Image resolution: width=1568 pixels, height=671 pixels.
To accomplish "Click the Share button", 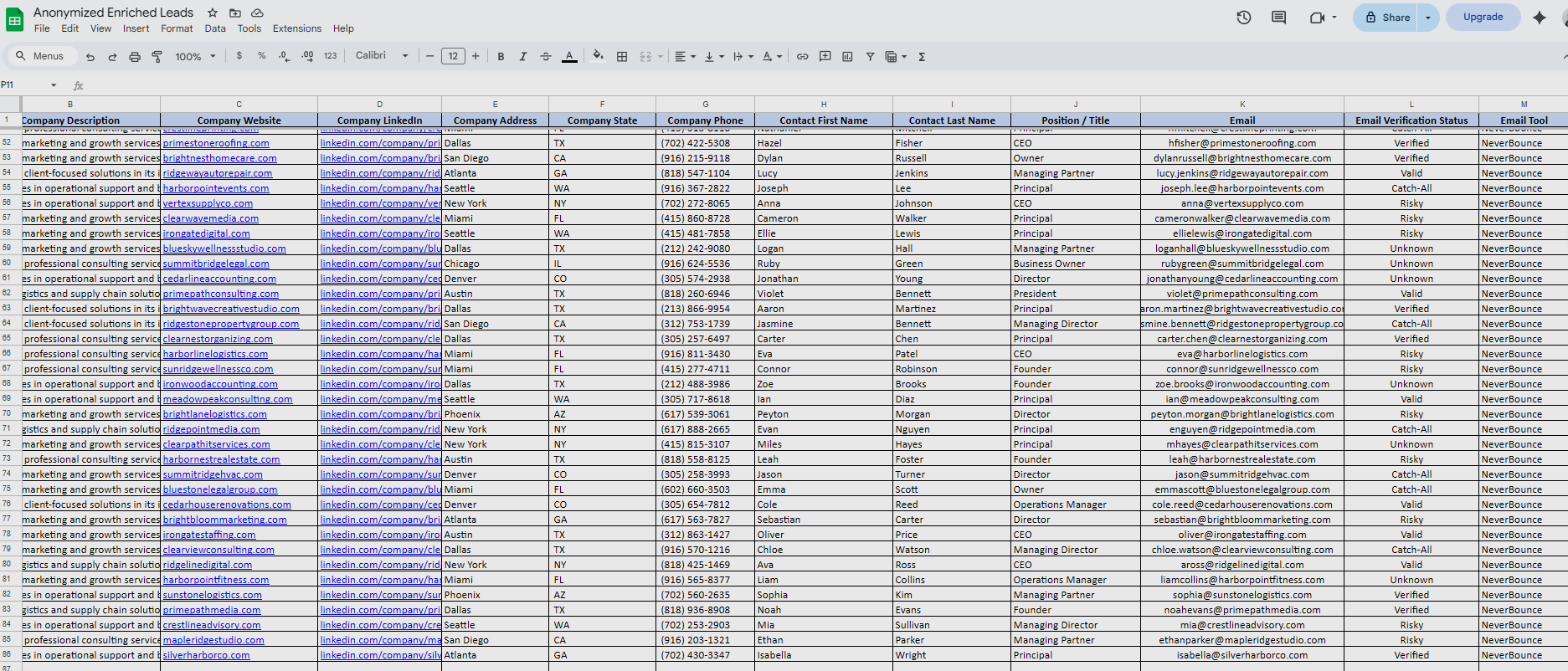I will 1386,18.
